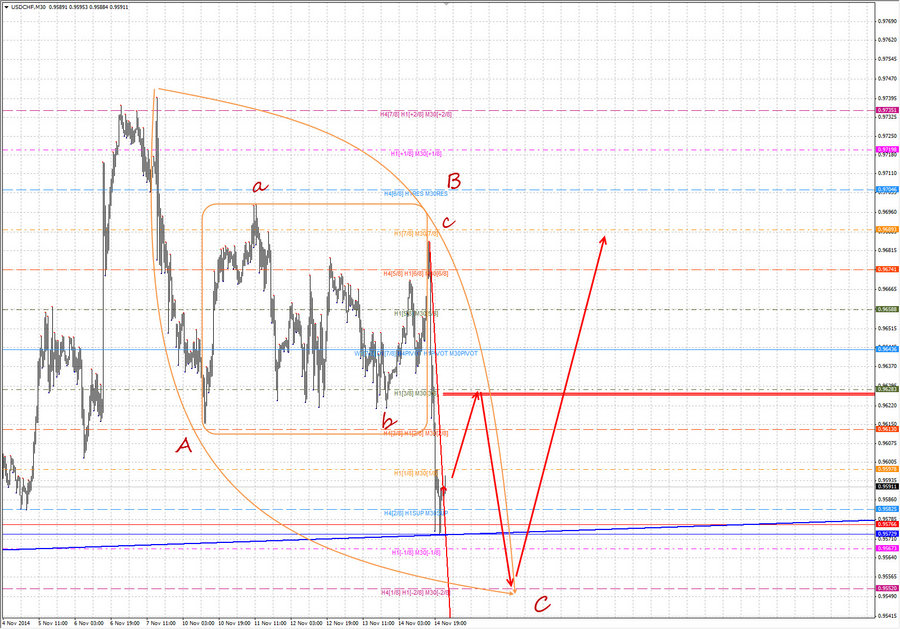Select the 0.95766 red price tag
The image size is (900, 629).
click(x=887, y=524)
